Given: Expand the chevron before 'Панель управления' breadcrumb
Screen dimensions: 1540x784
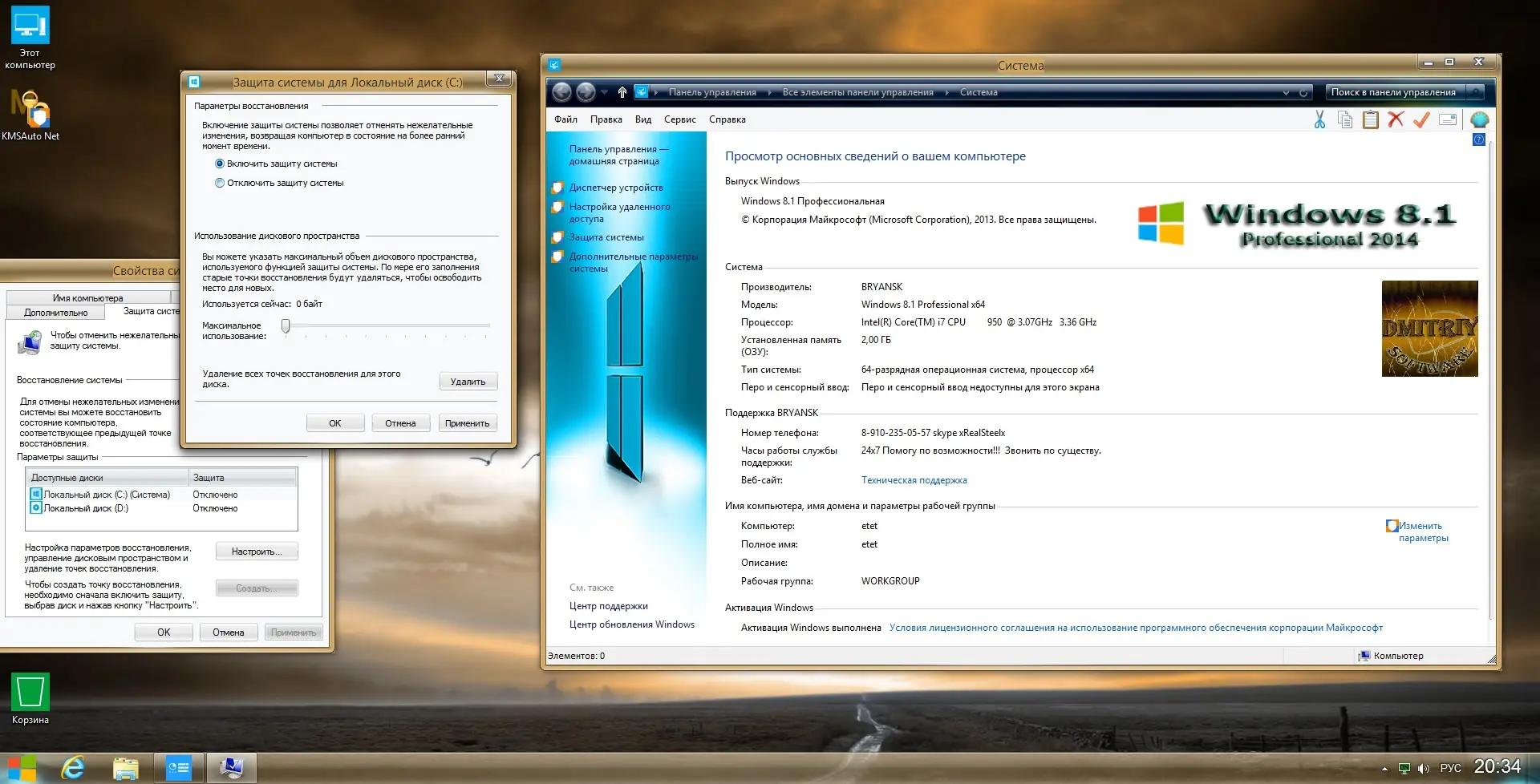Looking at the screenshot, I should click(x=656, y=92).
